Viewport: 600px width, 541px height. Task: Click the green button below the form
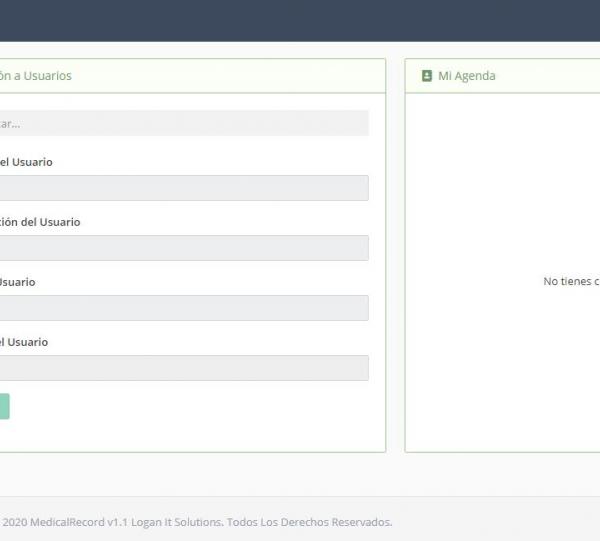click(x=5, y=406)
